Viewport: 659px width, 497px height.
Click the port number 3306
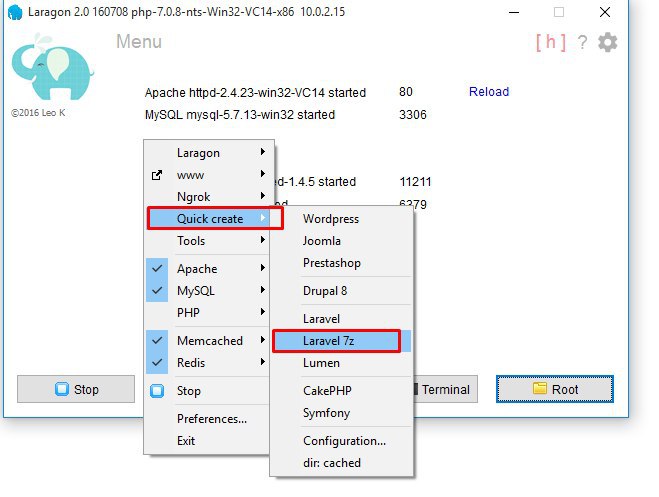[x=413, y=115]
